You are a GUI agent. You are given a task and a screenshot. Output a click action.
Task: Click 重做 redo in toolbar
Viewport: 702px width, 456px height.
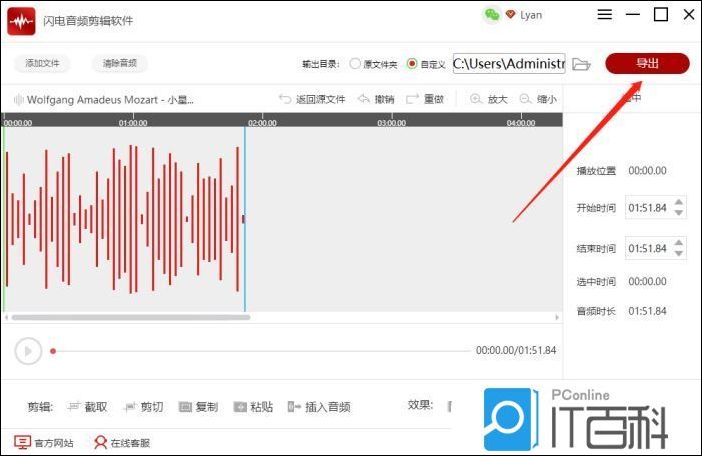pyautogui.click(x=425, y=99)
